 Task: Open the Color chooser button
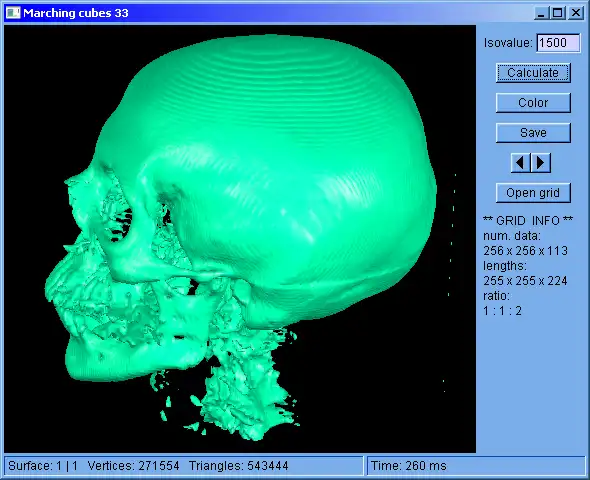[533, 103]
